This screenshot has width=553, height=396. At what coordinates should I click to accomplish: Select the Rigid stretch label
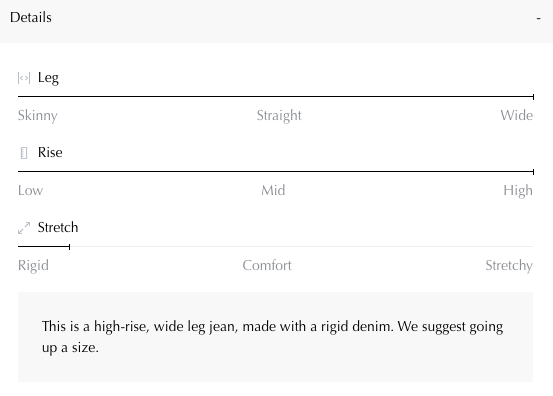33,266
